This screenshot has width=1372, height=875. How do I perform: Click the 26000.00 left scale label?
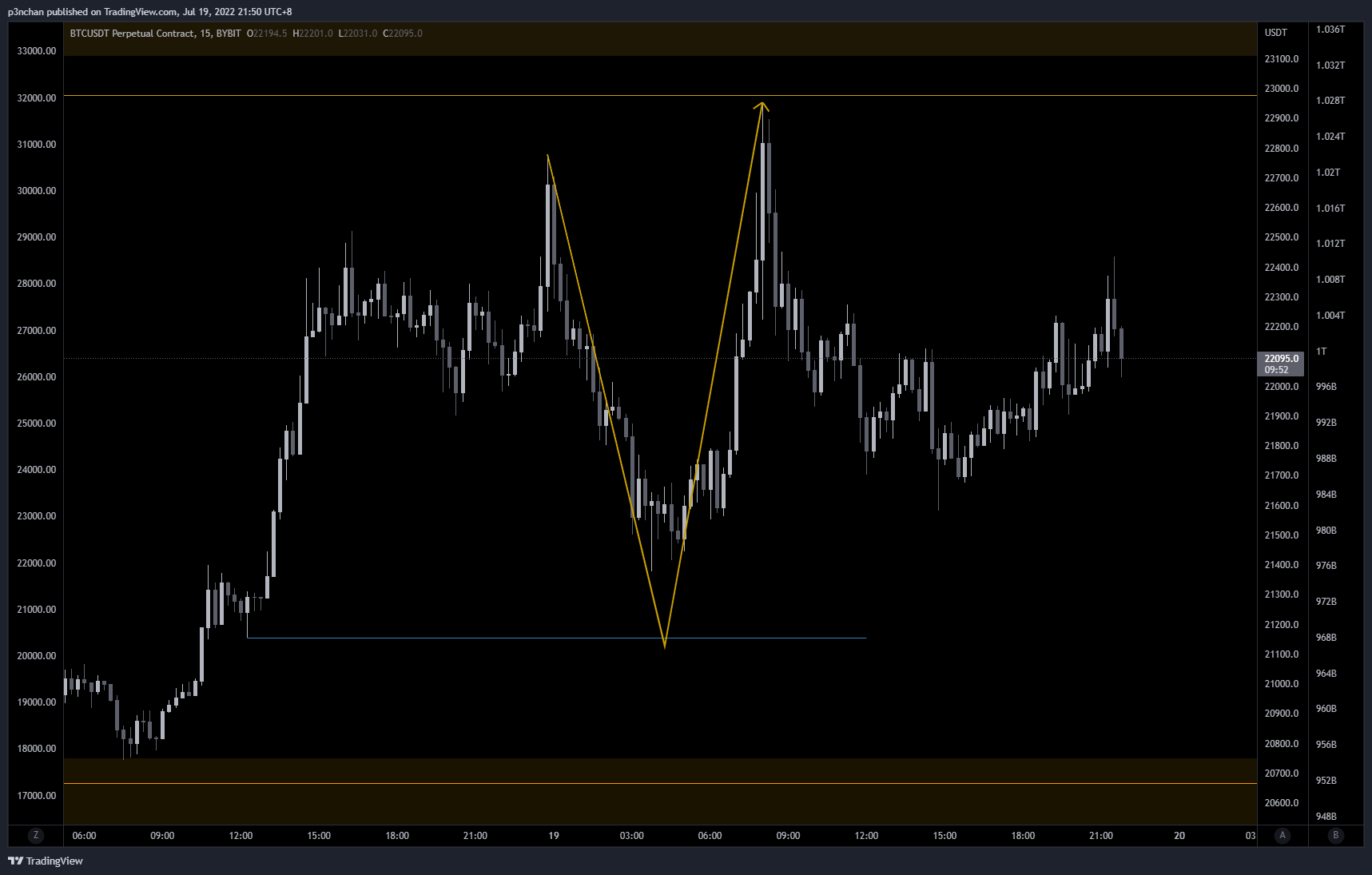coord(37,377)
